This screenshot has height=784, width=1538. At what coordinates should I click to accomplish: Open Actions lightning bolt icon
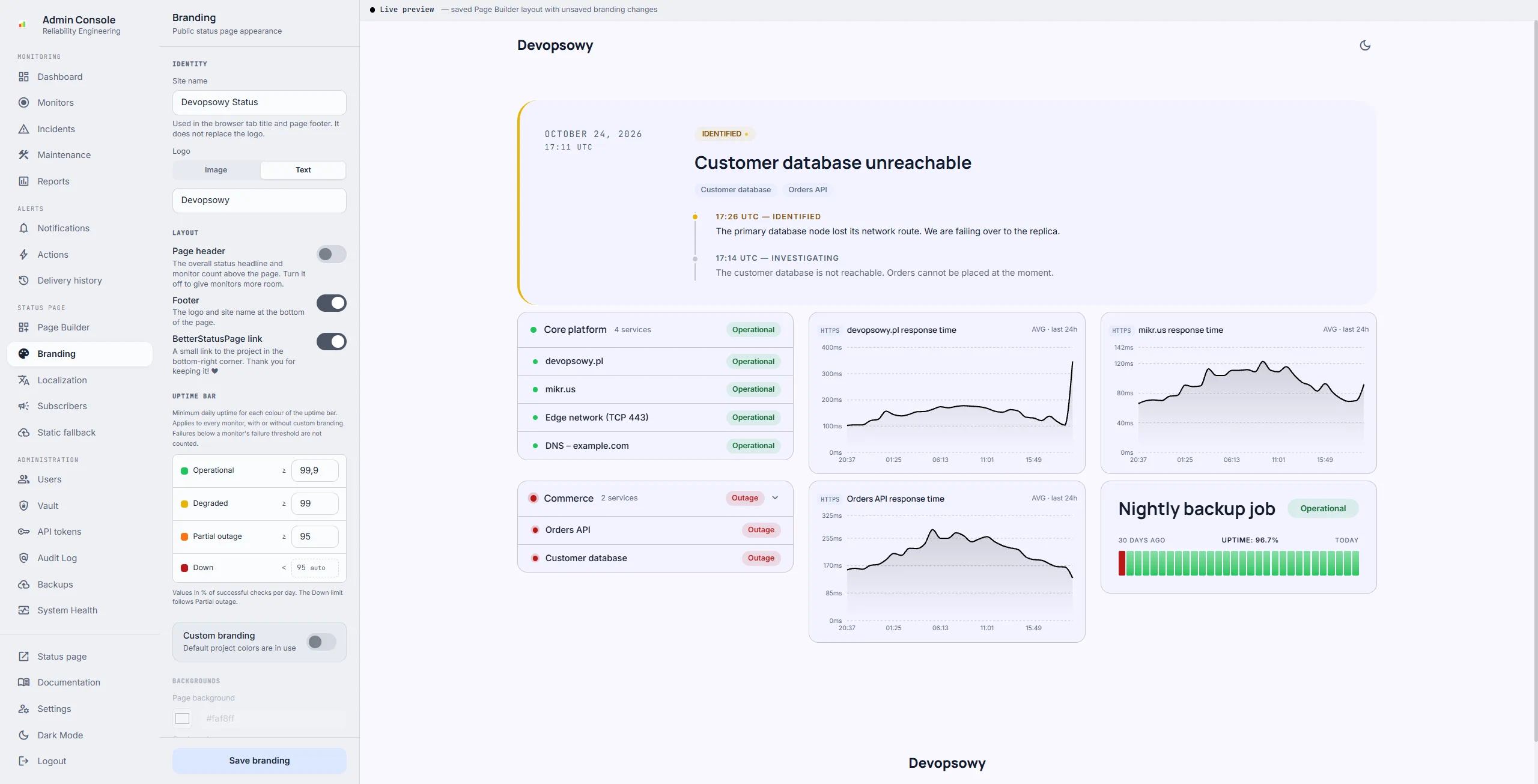click(23, 255)
